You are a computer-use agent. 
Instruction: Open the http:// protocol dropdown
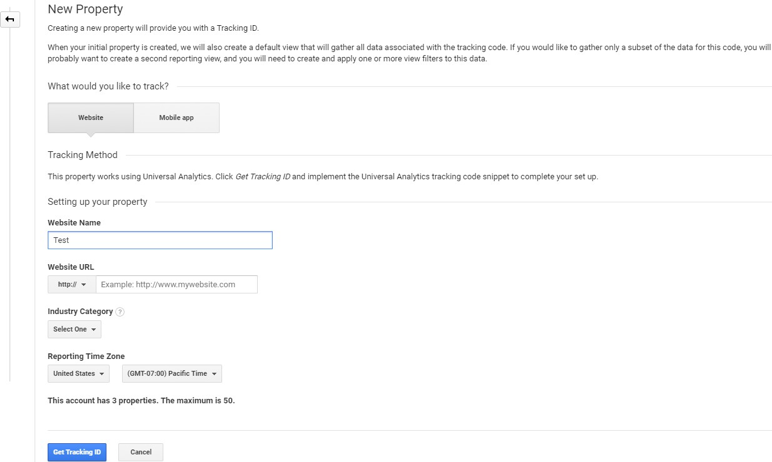(72, 285)
